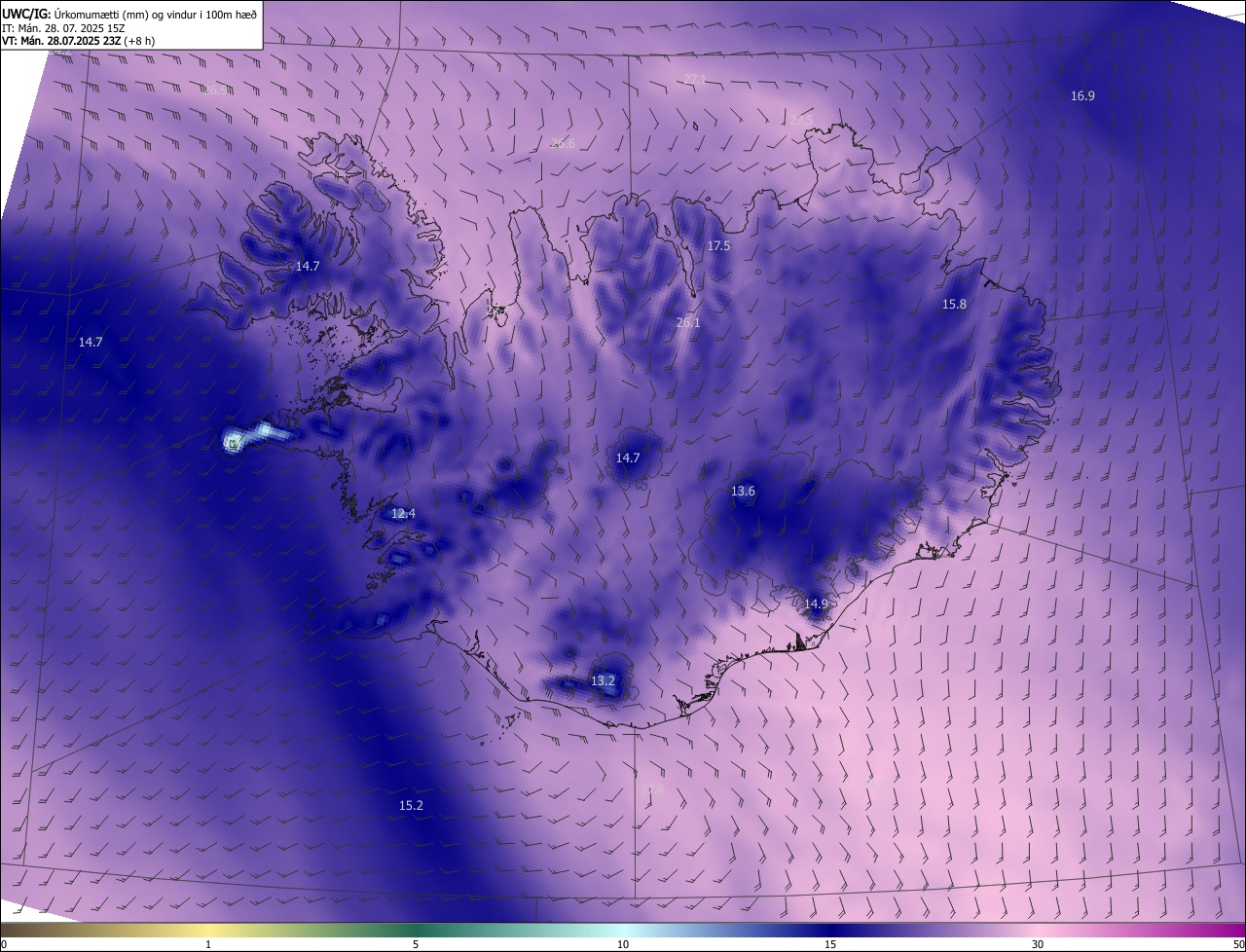Click the '10' tick label on the scale
The height and width of the screenshot is (952, 1246).
pyautogui.click(x=623, y=944)
